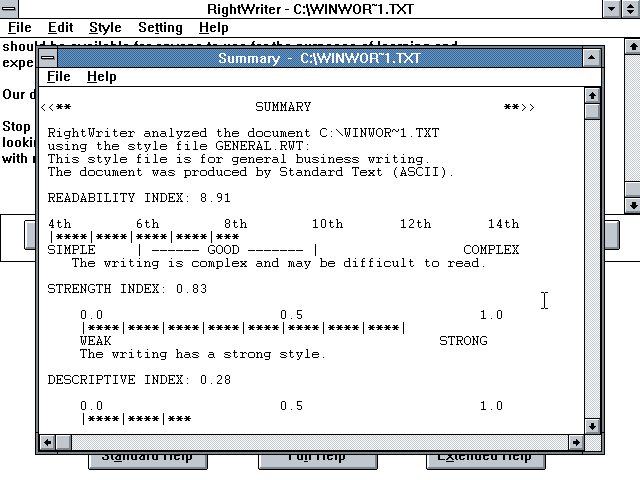Open the RightWriter Edit menu

60,28
